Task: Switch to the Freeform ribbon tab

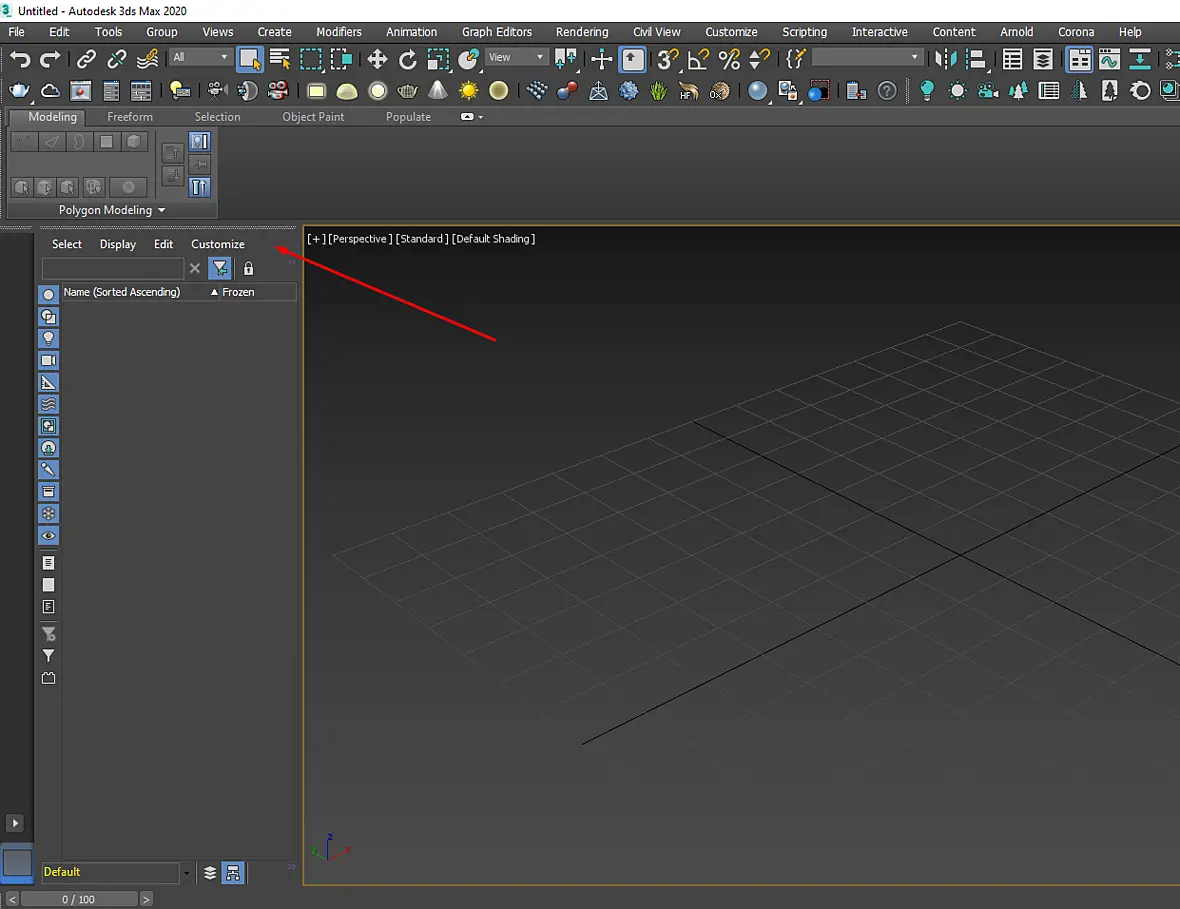Action: (x=129, y=117)
